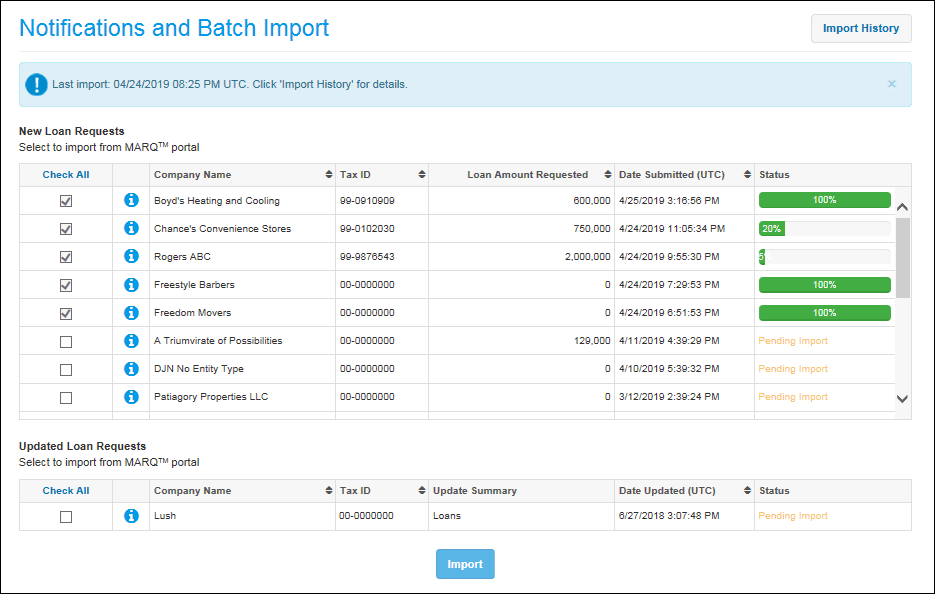This screenshot has height=594, width=935.
Task: View info for Freestyle Barbers
Action: [x=131, y=284]
